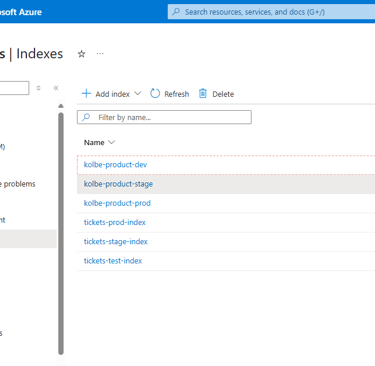The width and height of the screenshot is (375, 366).
Task: Open the kolbe-product-dev index
Action: [115, 165]
